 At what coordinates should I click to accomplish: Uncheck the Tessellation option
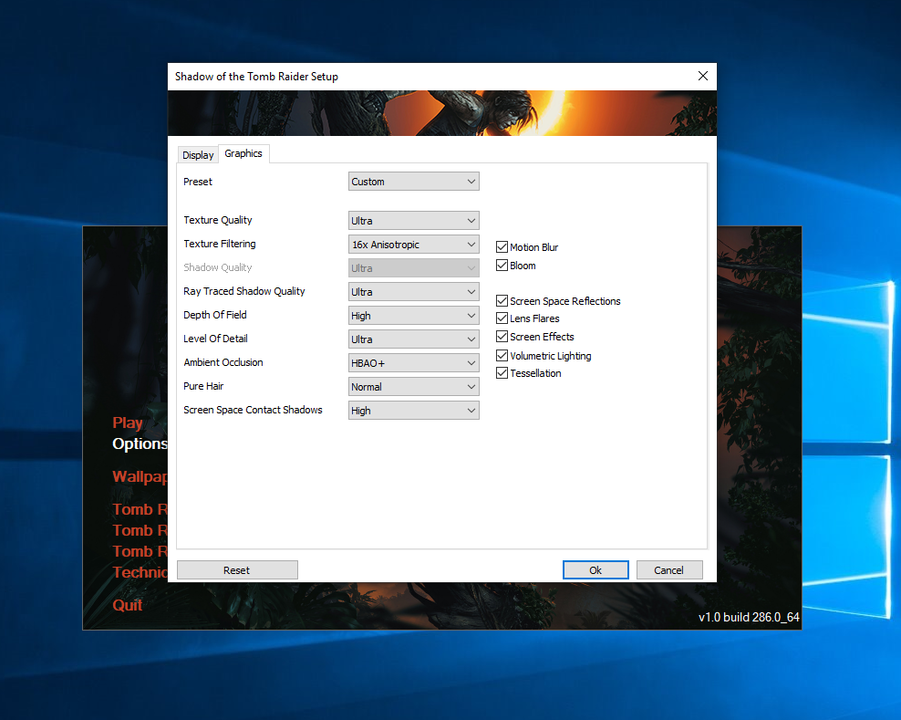502,374
